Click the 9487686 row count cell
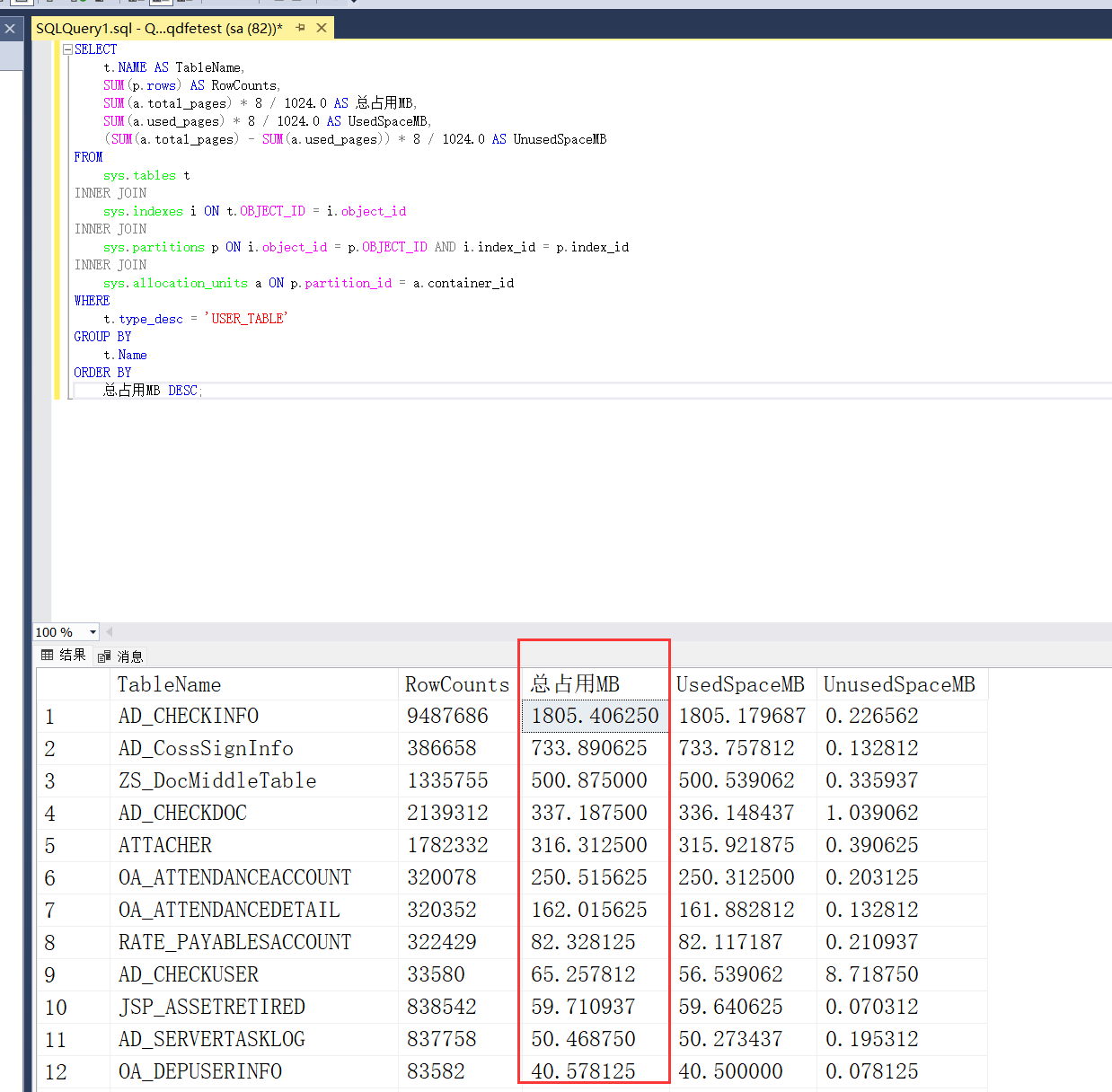 pos(459,716)
